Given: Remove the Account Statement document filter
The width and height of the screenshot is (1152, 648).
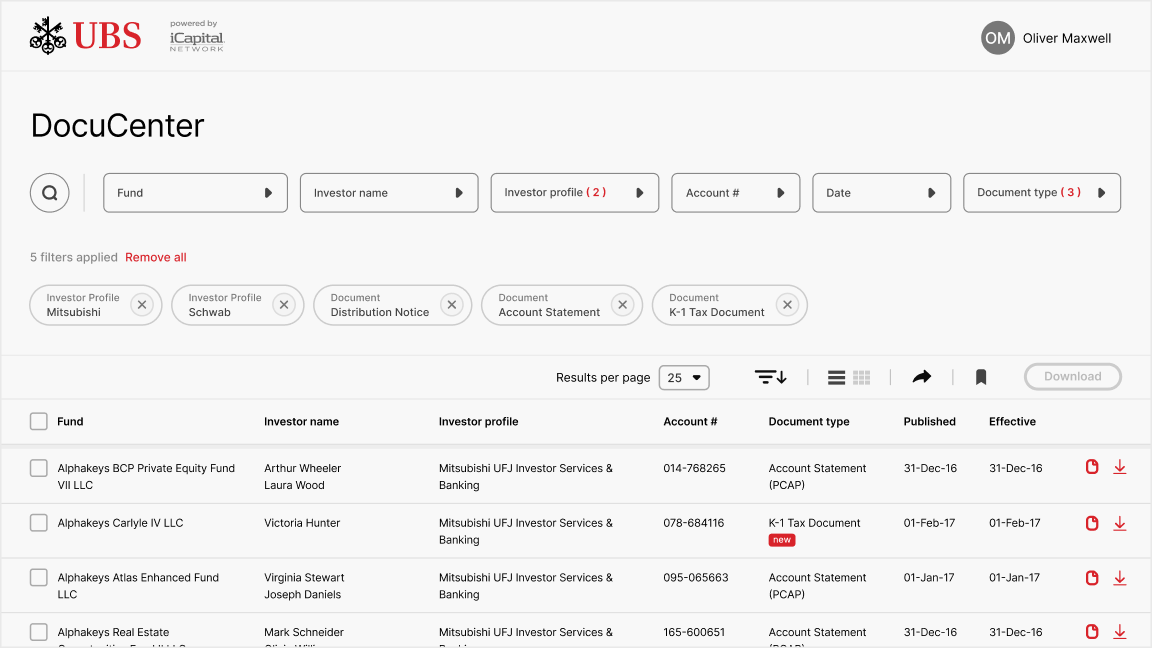Looking at the screenshot, I should pos(622,304).
